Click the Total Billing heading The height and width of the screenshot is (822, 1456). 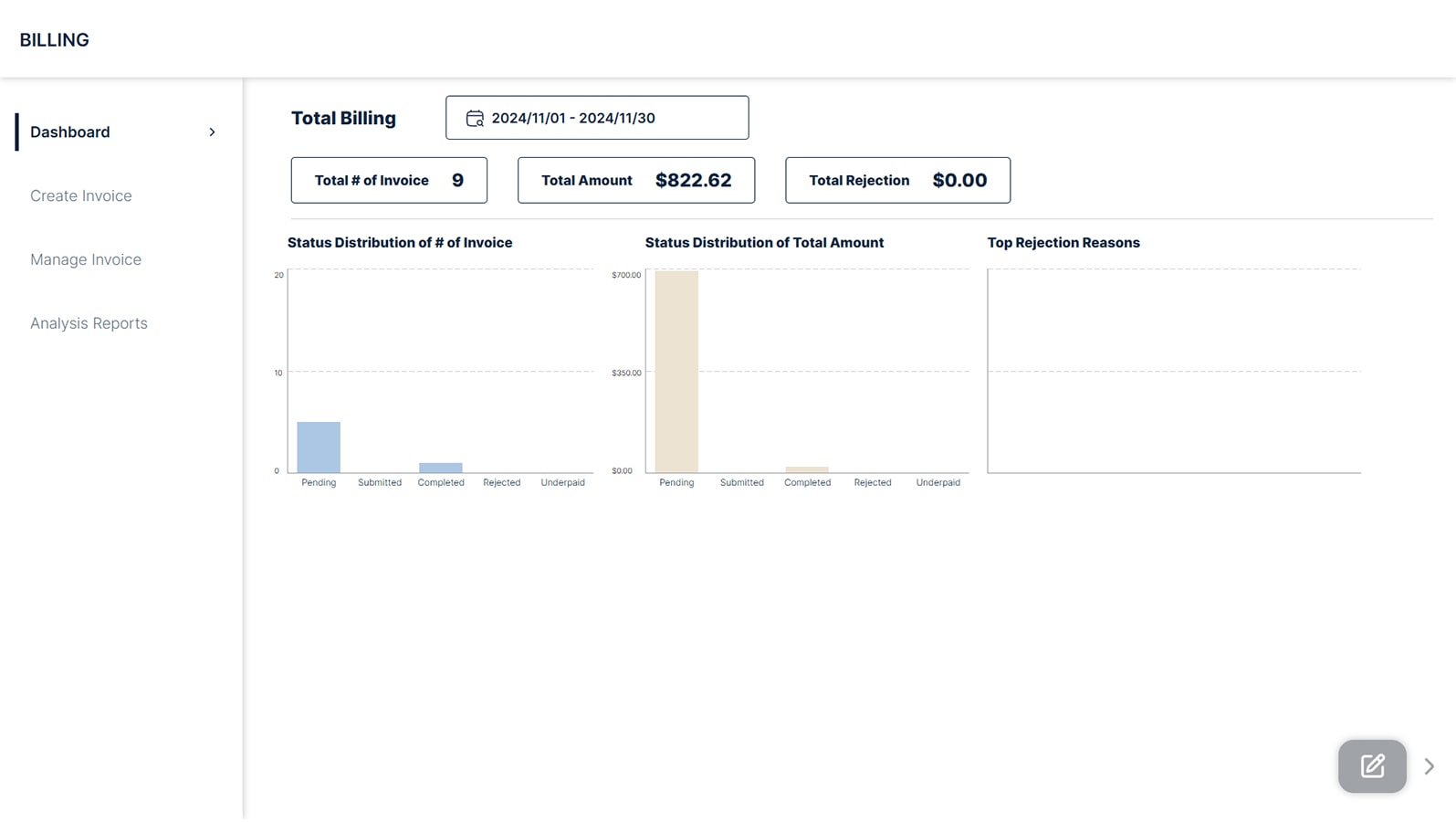[343, 118]
